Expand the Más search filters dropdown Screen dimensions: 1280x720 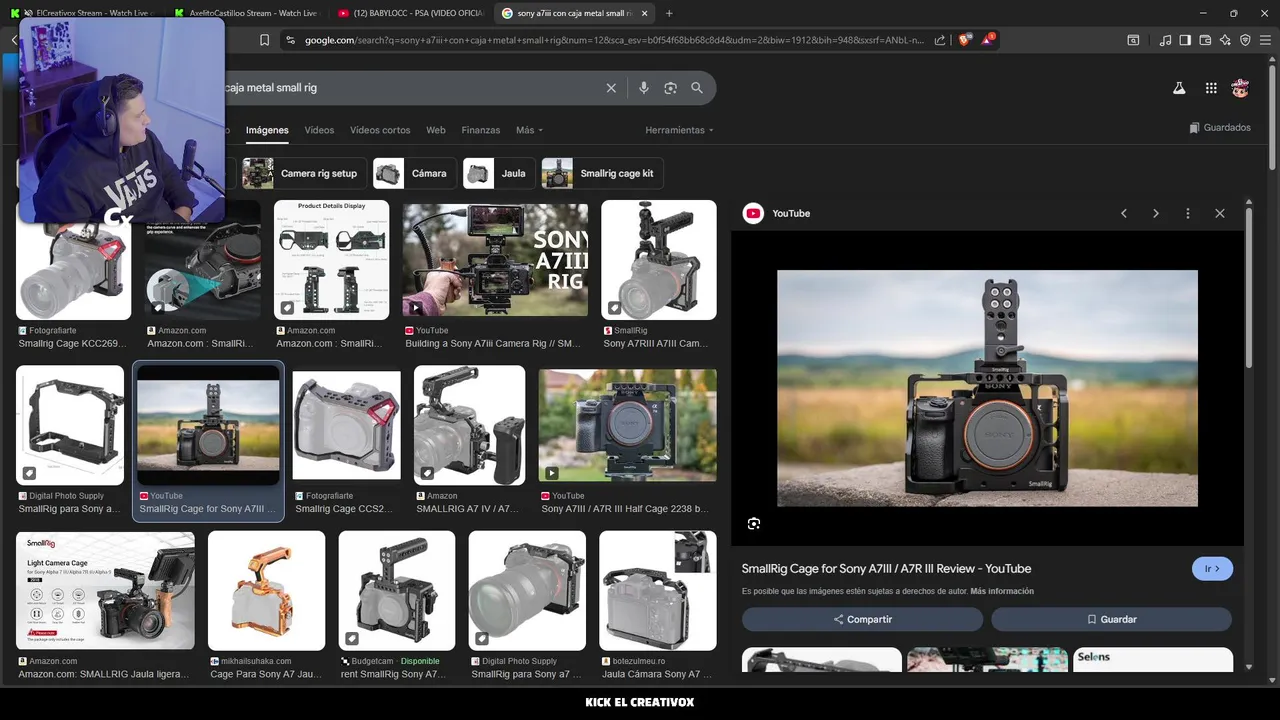tap(529, 130)
